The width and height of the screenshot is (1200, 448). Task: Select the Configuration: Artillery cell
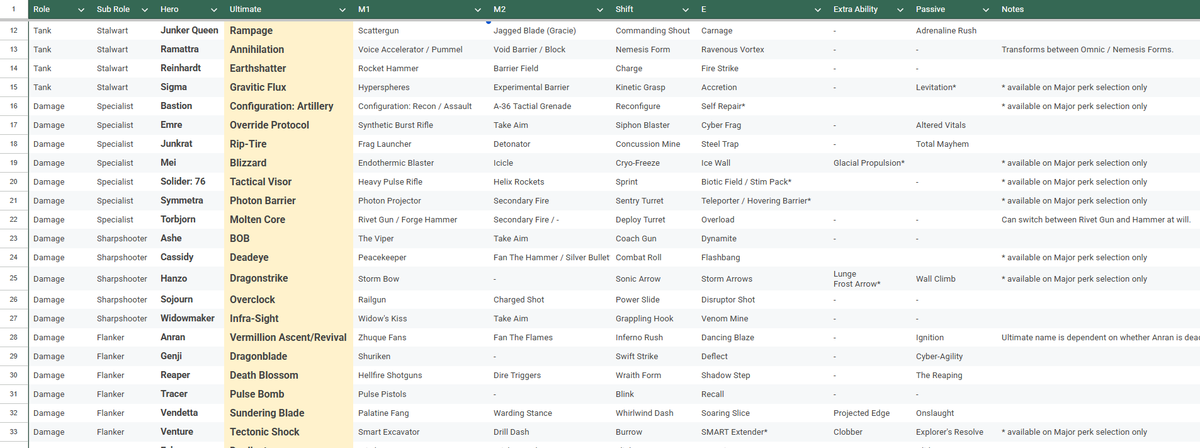pos(289,106)
